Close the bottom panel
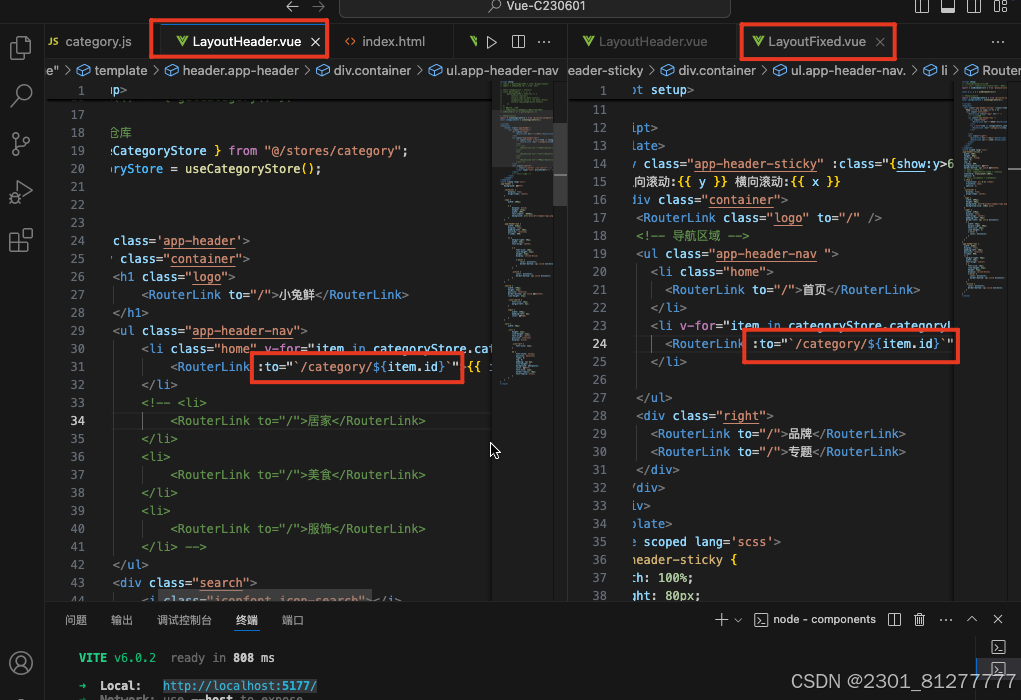The image size is (1021, 700). pos(998,619)
